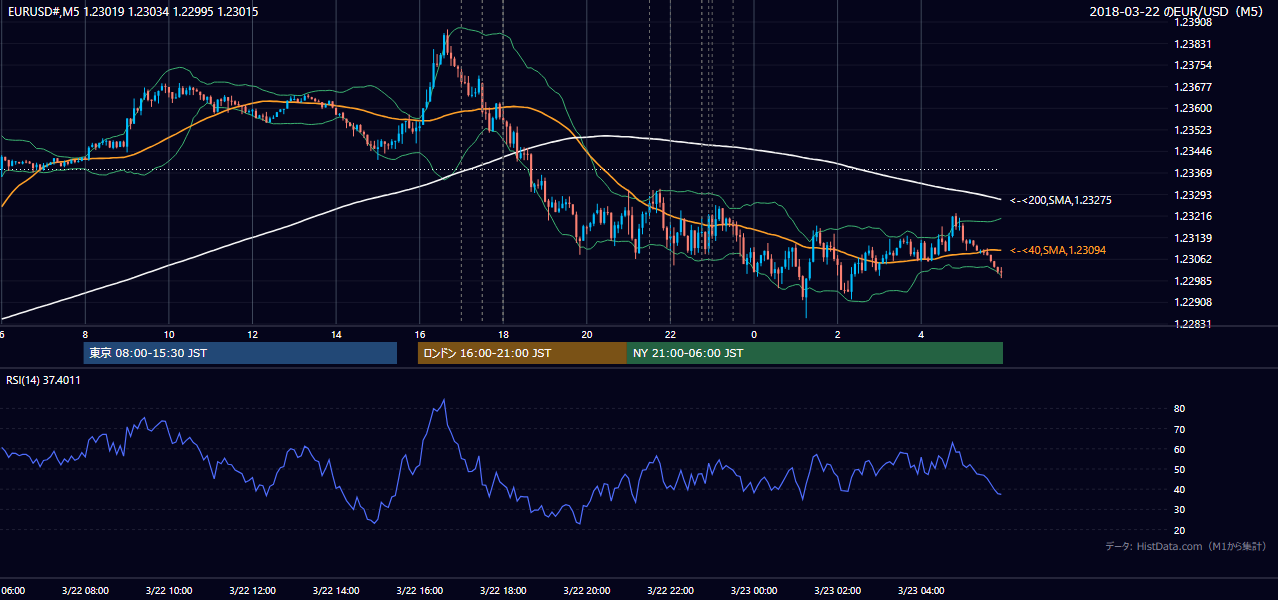Click the RSI(14) 37.4011 indicator label
The height and width of the screenshot is (600, 1278).
(44, 380)
